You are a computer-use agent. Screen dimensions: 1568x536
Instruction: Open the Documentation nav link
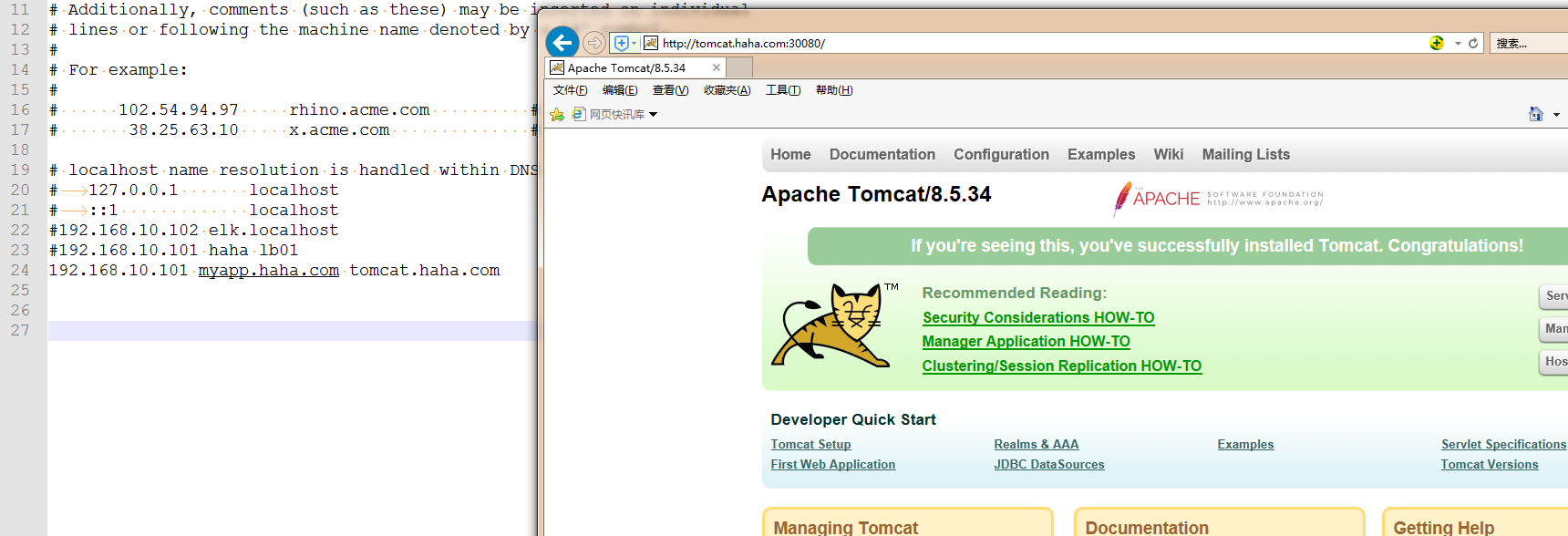pyautogui.click(x=882, y=154)
